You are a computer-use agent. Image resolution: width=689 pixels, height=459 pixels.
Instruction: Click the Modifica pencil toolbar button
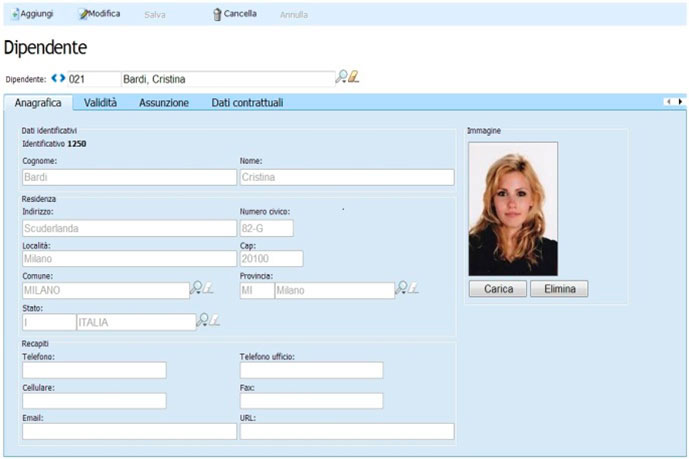coord(99,14)
